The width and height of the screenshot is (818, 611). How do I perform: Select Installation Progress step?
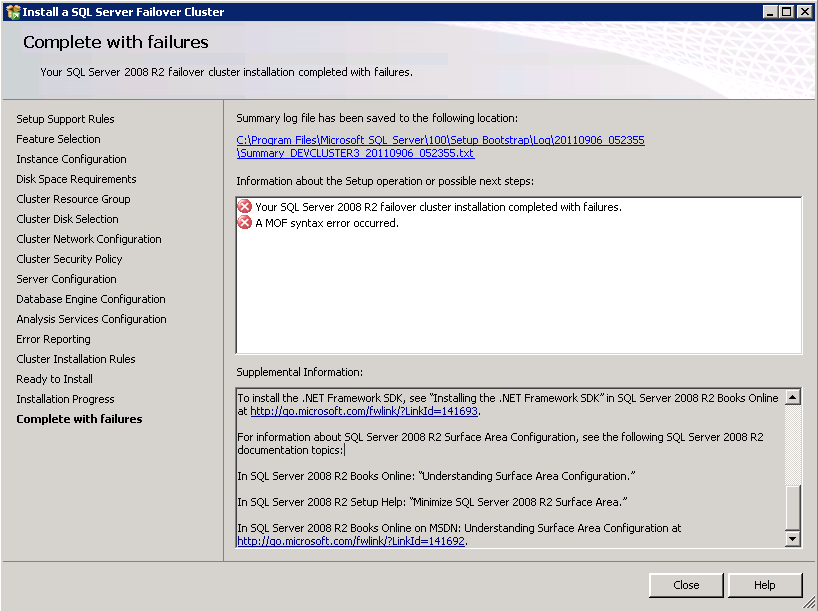[x=65, y=399]
